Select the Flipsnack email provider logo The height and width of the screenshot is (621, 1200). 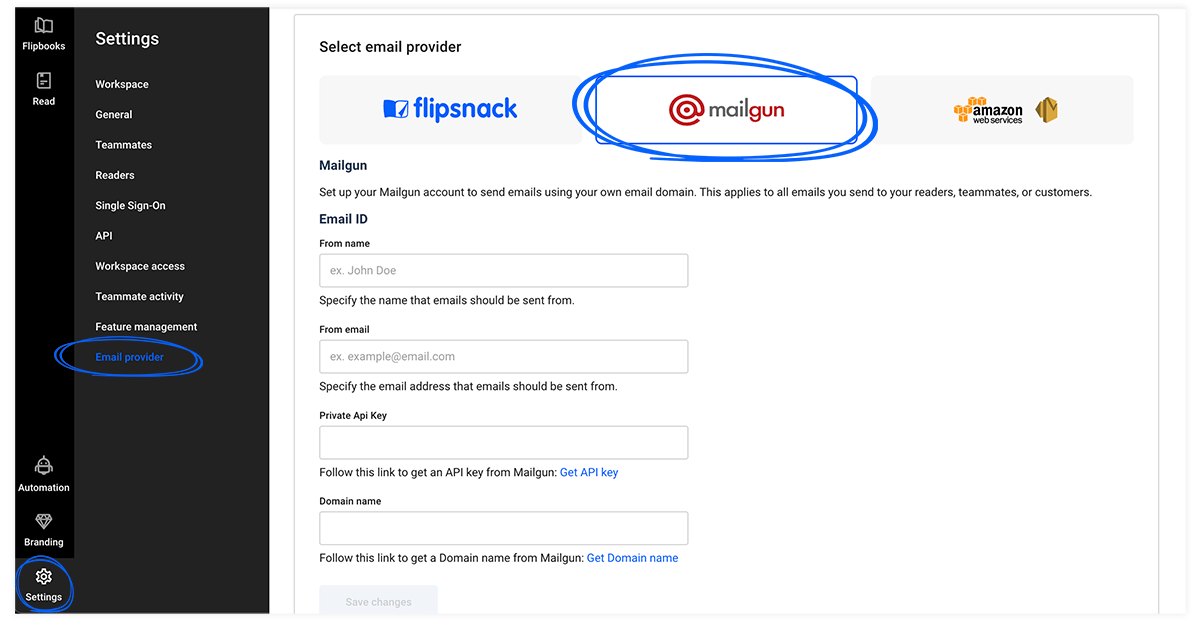click(450, 109)
